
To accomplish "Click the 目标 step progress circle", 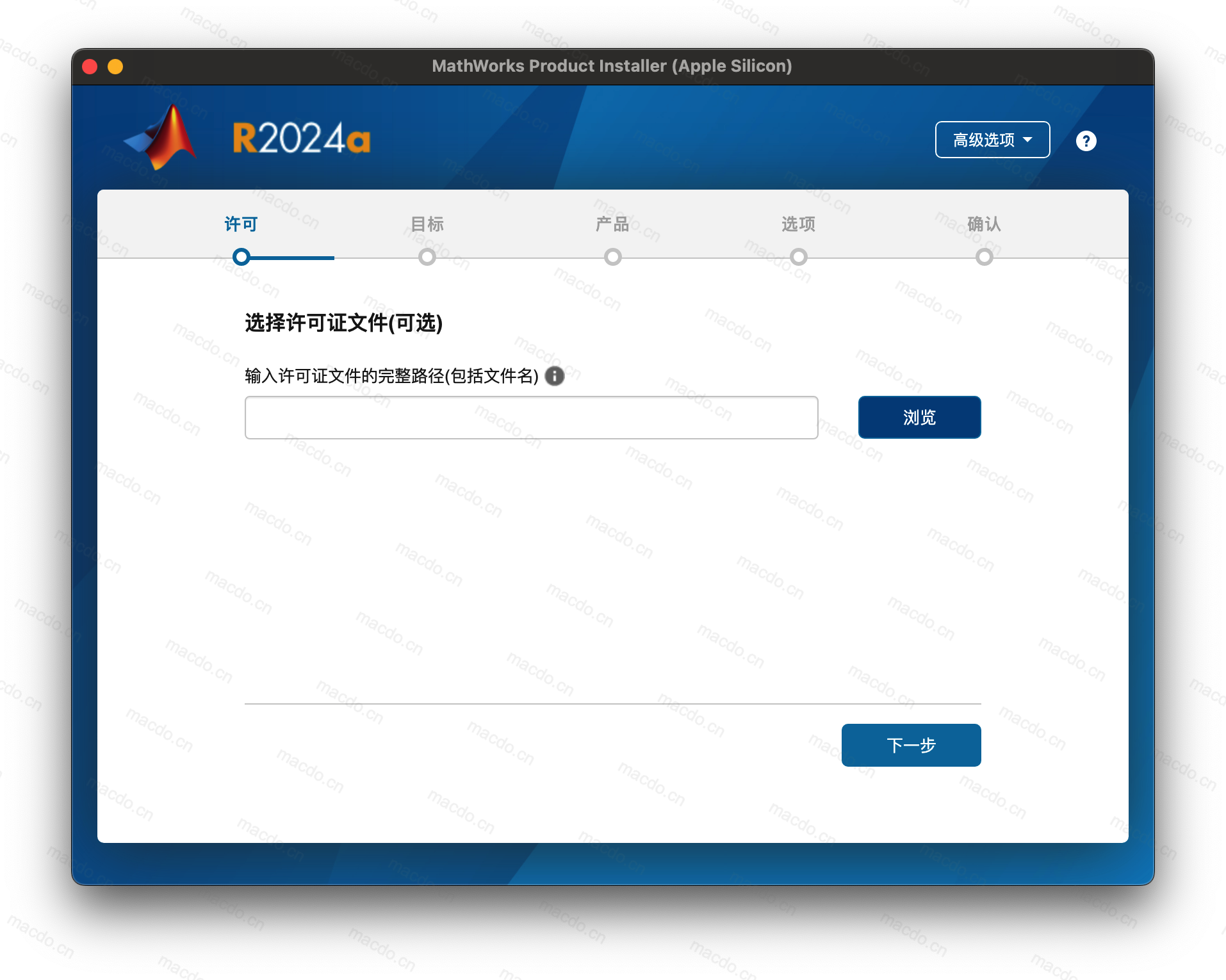I will [x=427, y=257].
